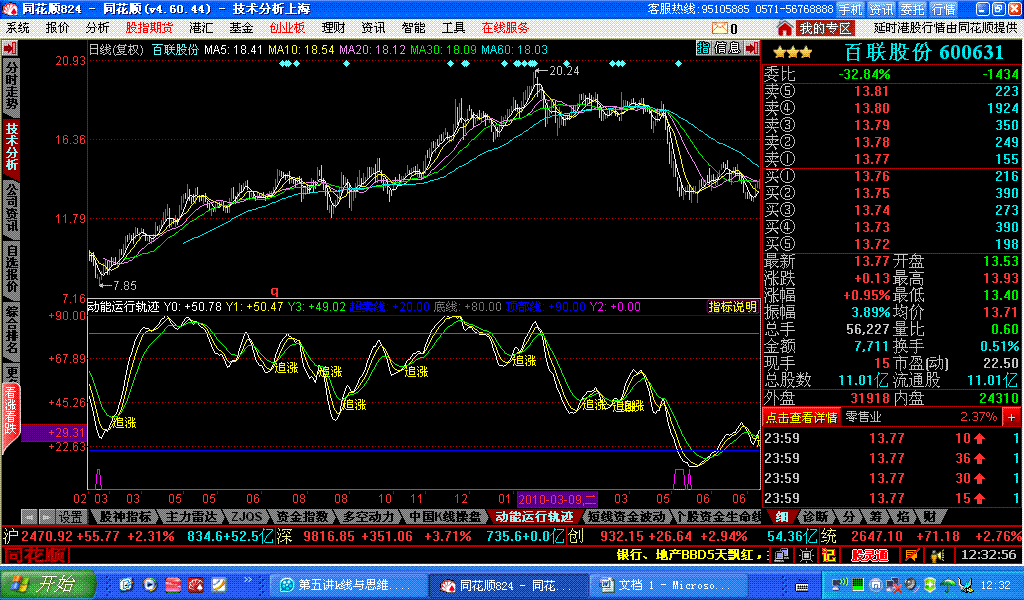This screenshot has height=600, width=1024.
Task: Open the 港汇 menu
Action: [201, 28]
